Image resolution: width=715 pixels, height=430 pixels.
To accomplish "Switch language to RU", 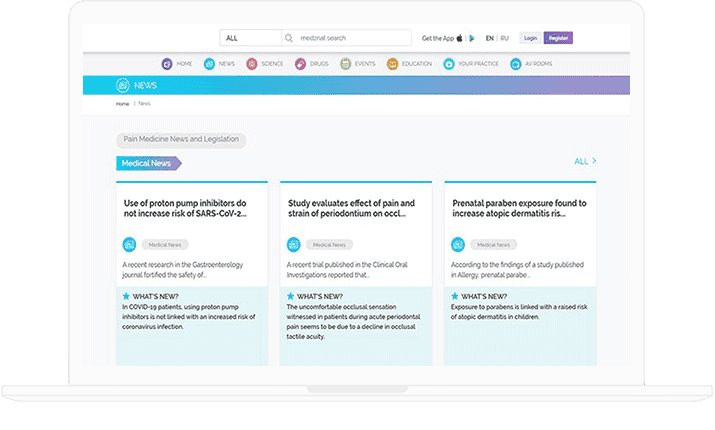I will (504, 38).
